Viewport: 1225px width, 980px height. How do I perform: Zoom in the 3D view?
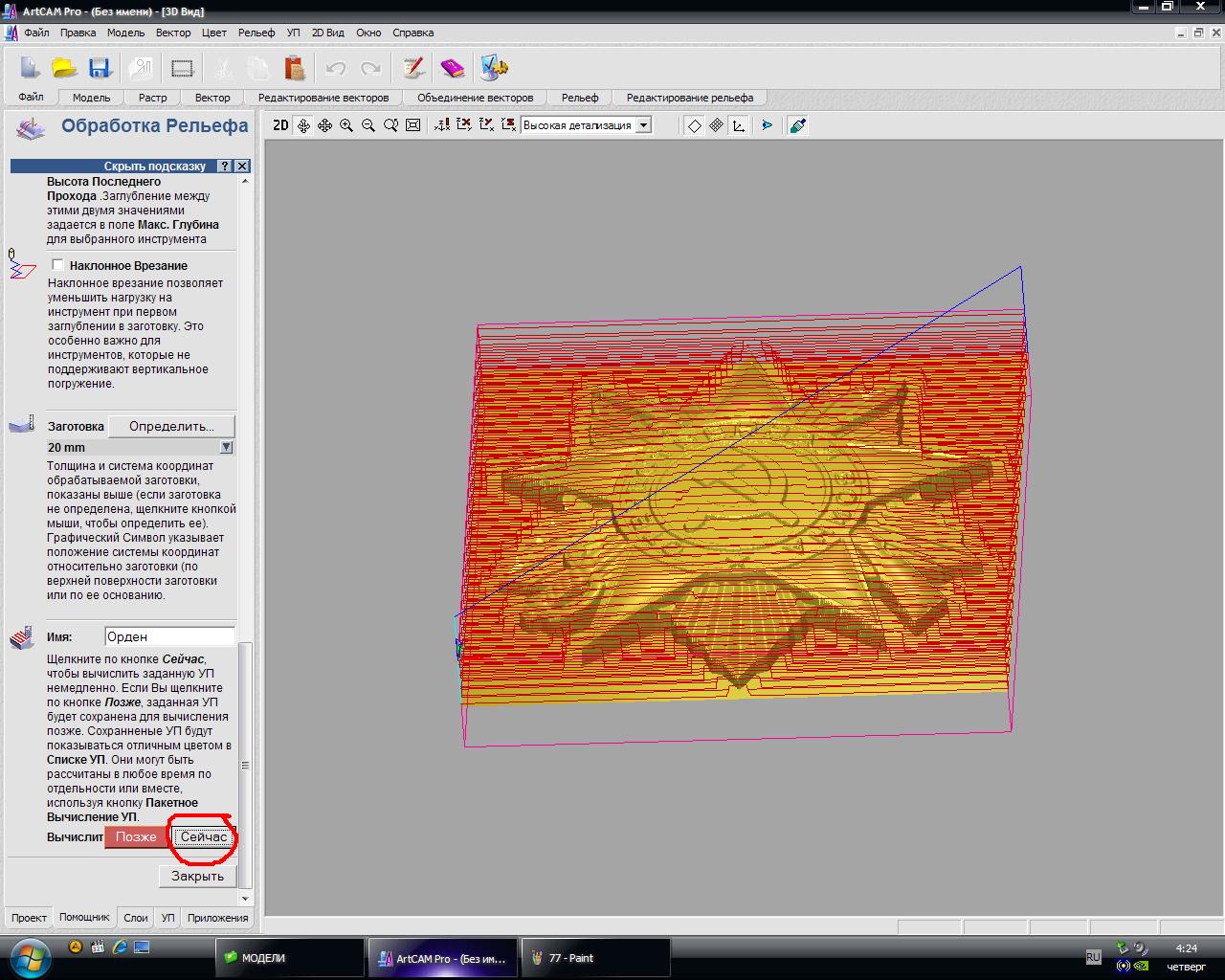[x=346, y=125]
